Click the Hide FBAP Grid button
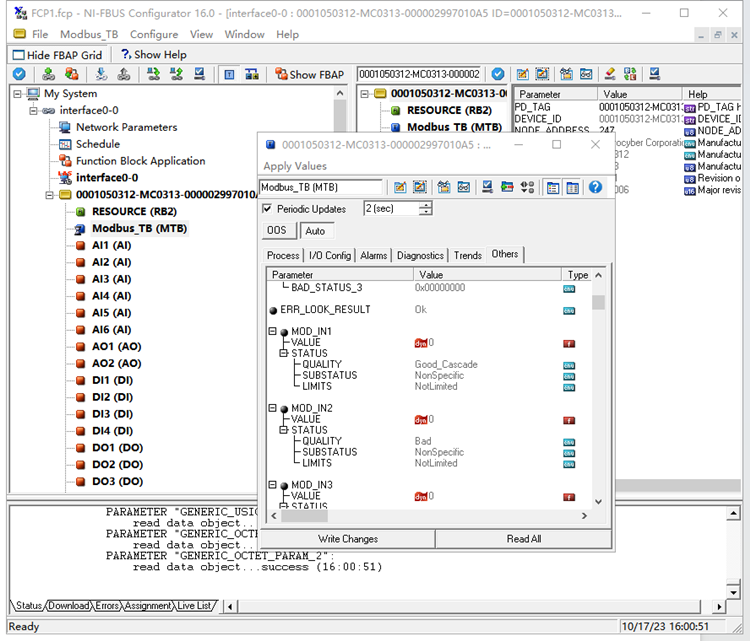Screen dimensions: 750x641 click(x=57, y=55)
